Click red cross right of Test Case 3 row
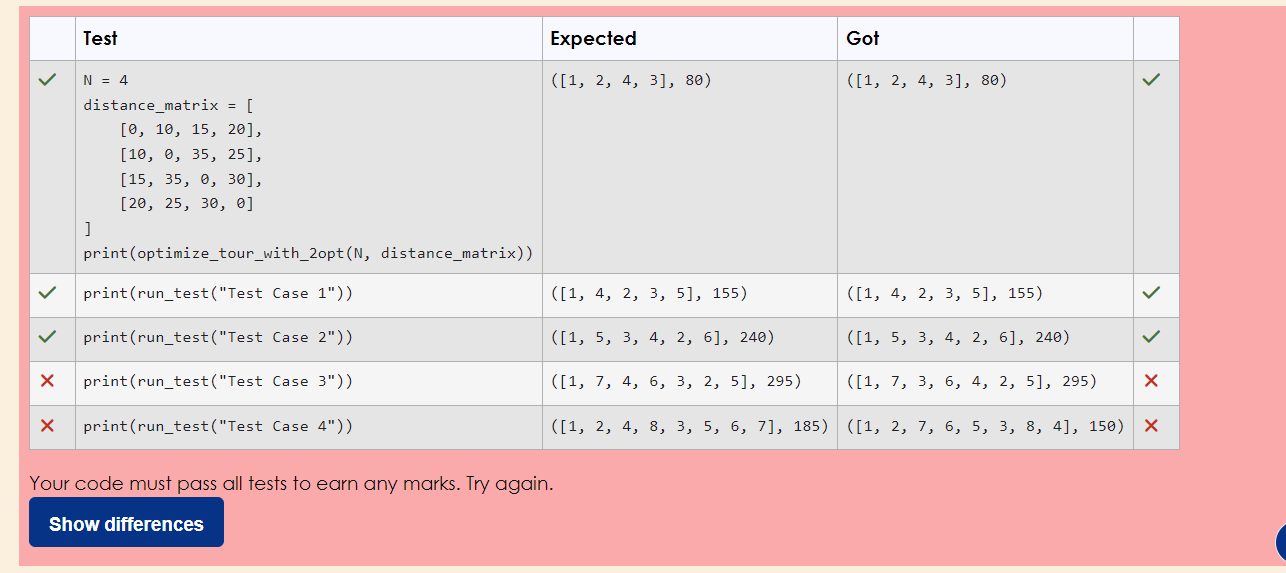Screen dimensions: 1286x573 1151,382
